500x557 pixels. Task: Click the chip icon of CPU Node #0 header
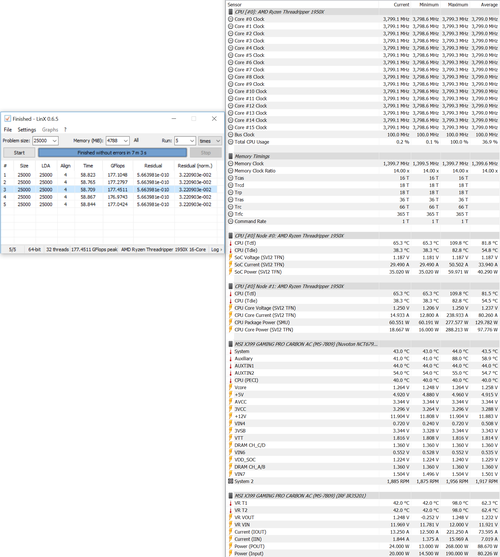(x=230, y=236)
